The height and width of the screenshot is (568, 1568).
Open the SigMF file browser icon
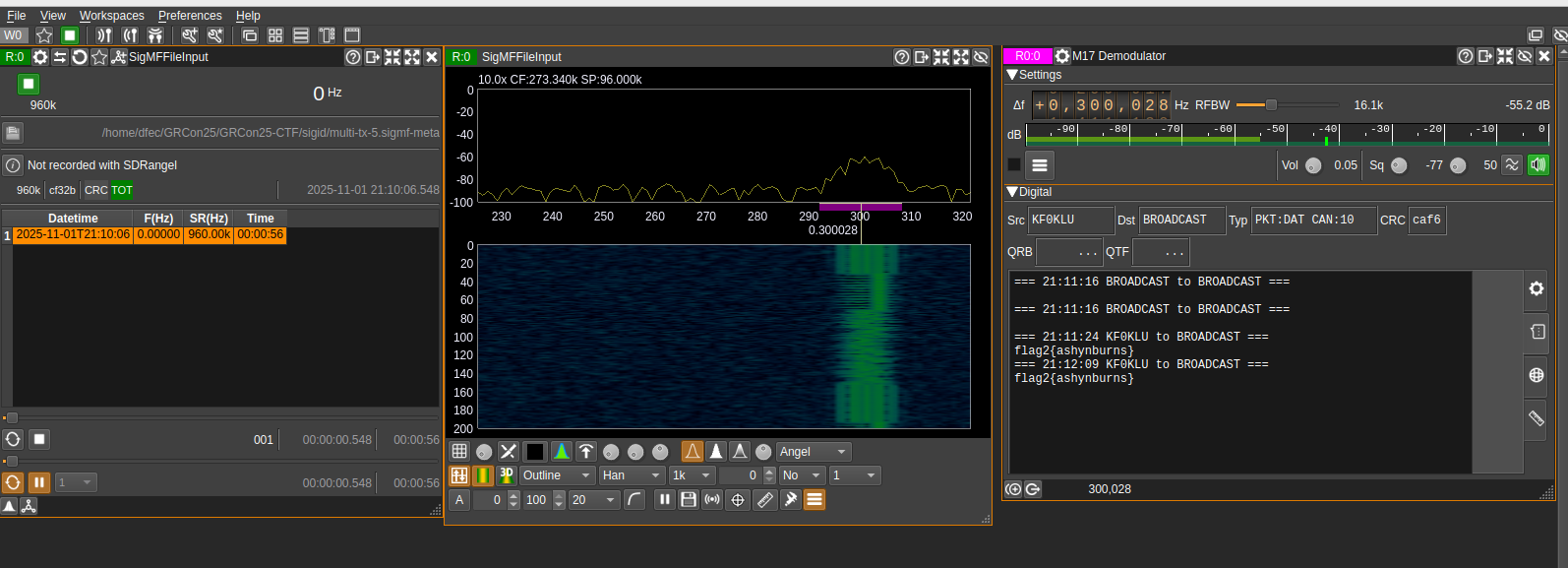tap(13, 133)
